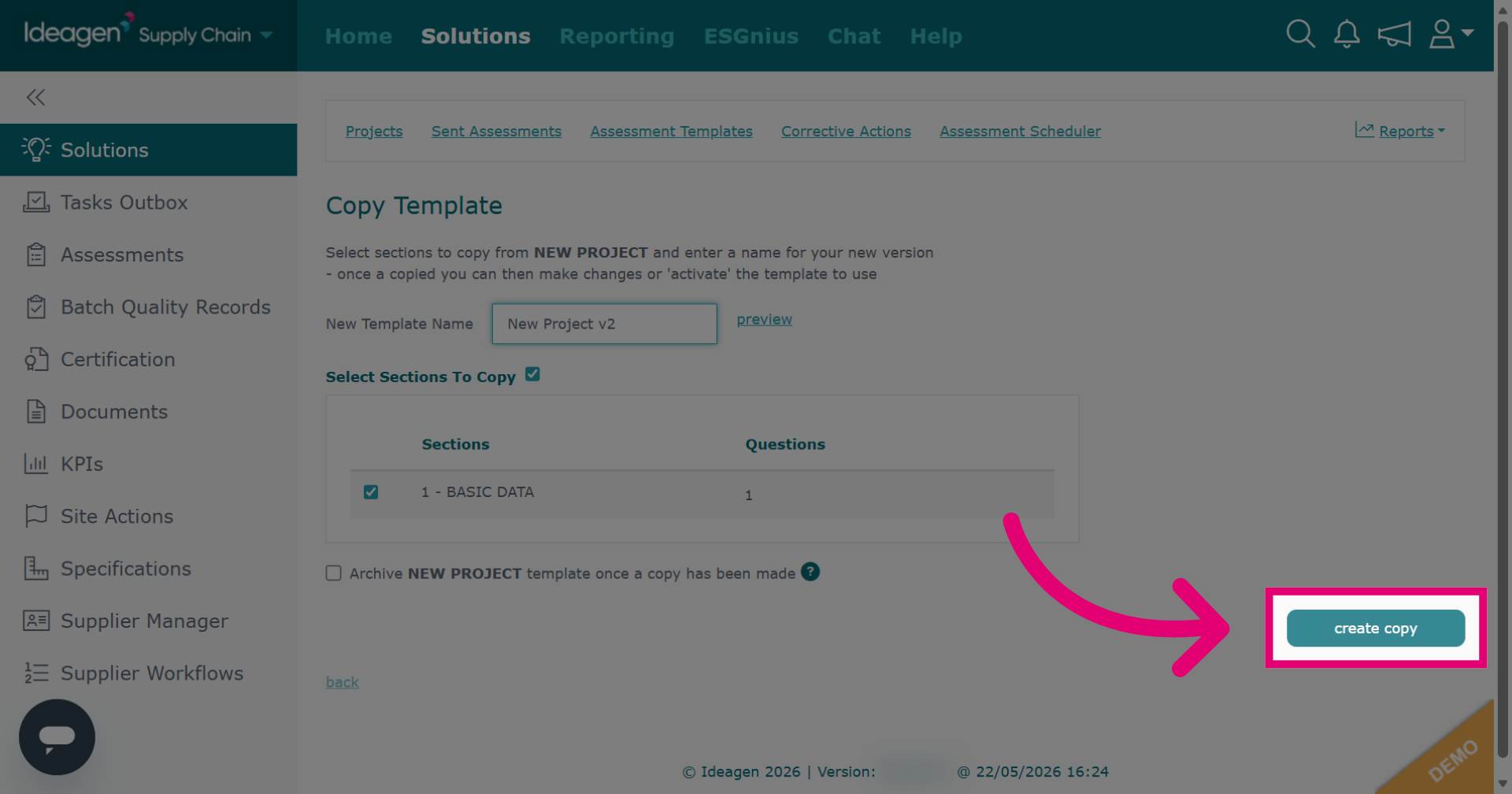Open the announcements megaphone icon
Screen dimensions: 1512x794
(x=1394, y=34)
